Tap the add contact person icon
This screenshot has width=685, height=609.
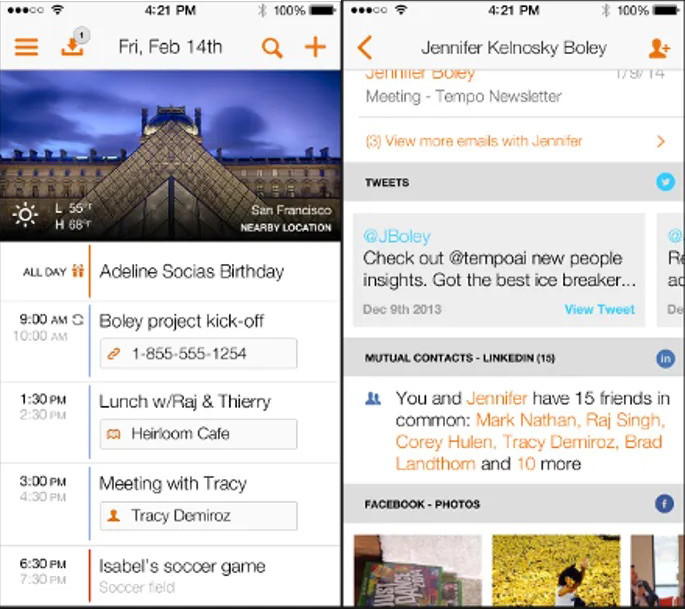[x=659, y=48]
